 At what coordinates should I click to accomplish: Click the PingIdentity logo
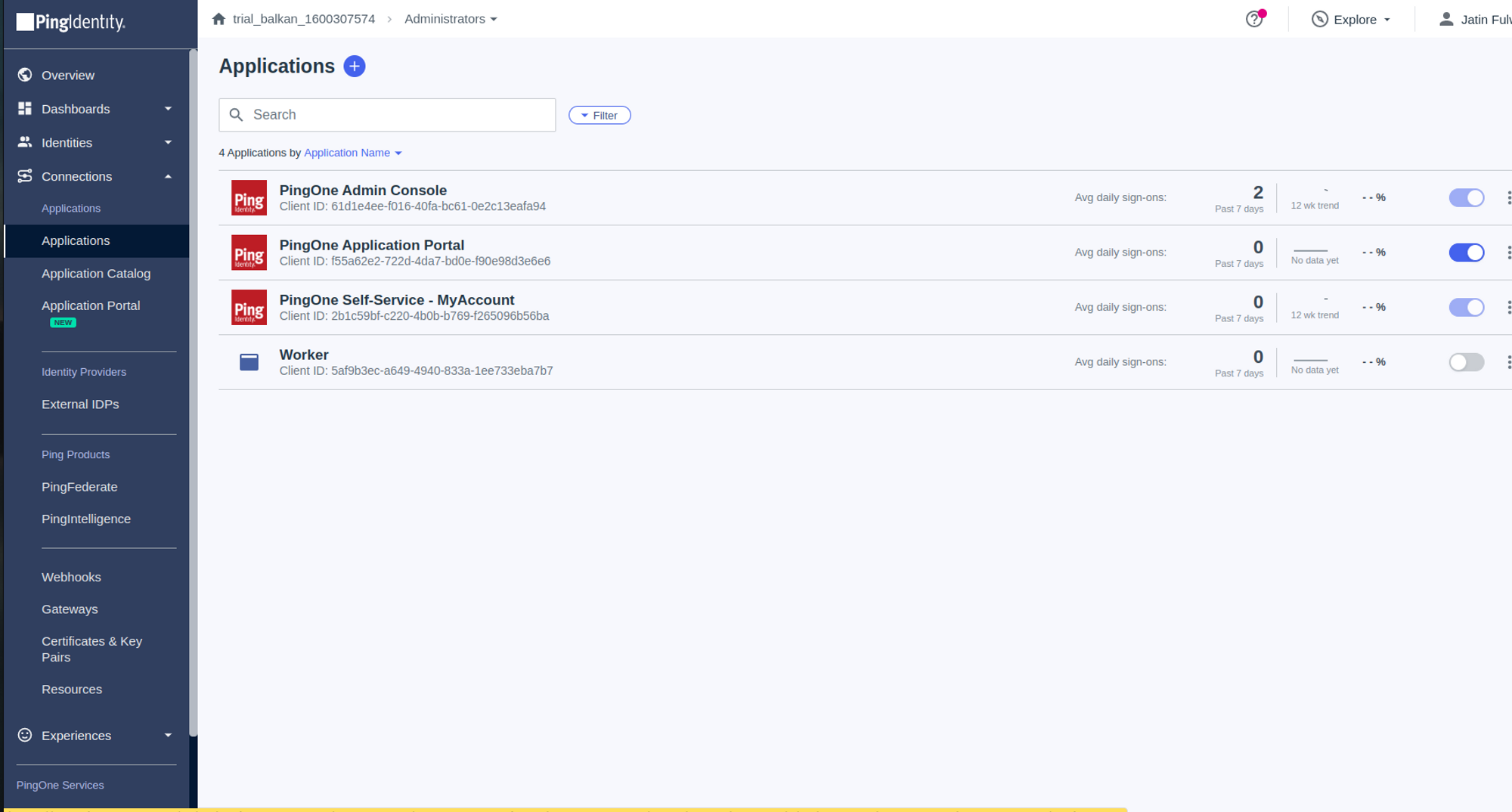71,22
